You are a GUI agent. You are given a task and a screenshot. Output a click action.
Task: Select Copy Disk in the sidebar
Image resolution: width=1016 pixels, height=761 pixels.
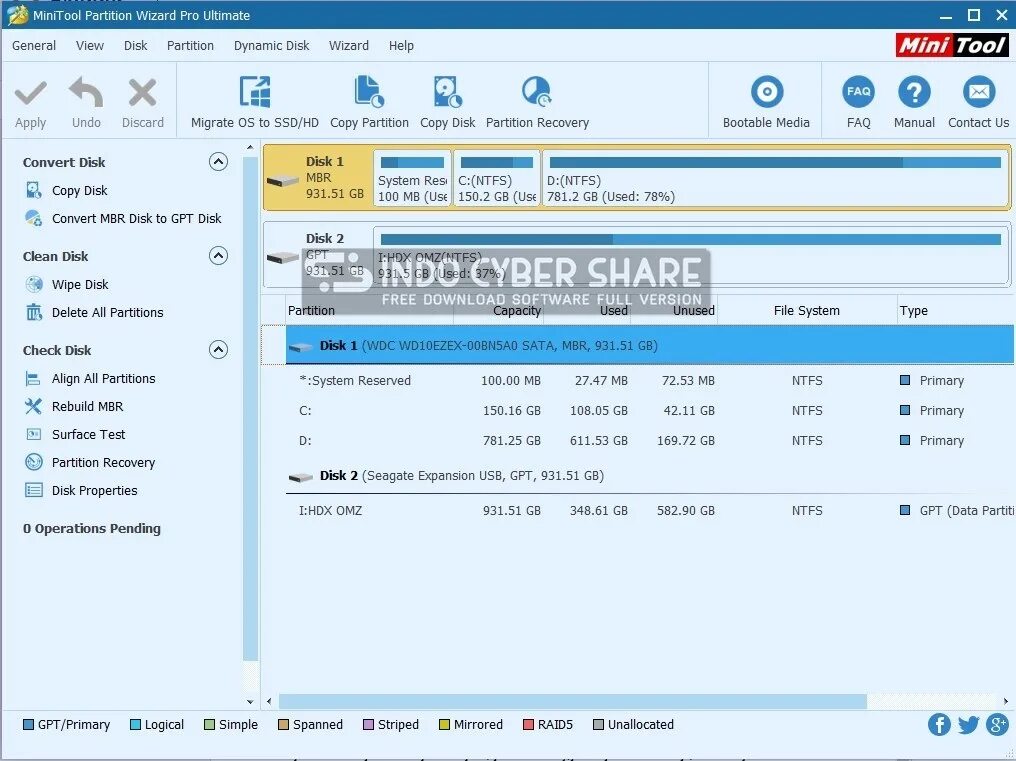(x=80, y=191)
